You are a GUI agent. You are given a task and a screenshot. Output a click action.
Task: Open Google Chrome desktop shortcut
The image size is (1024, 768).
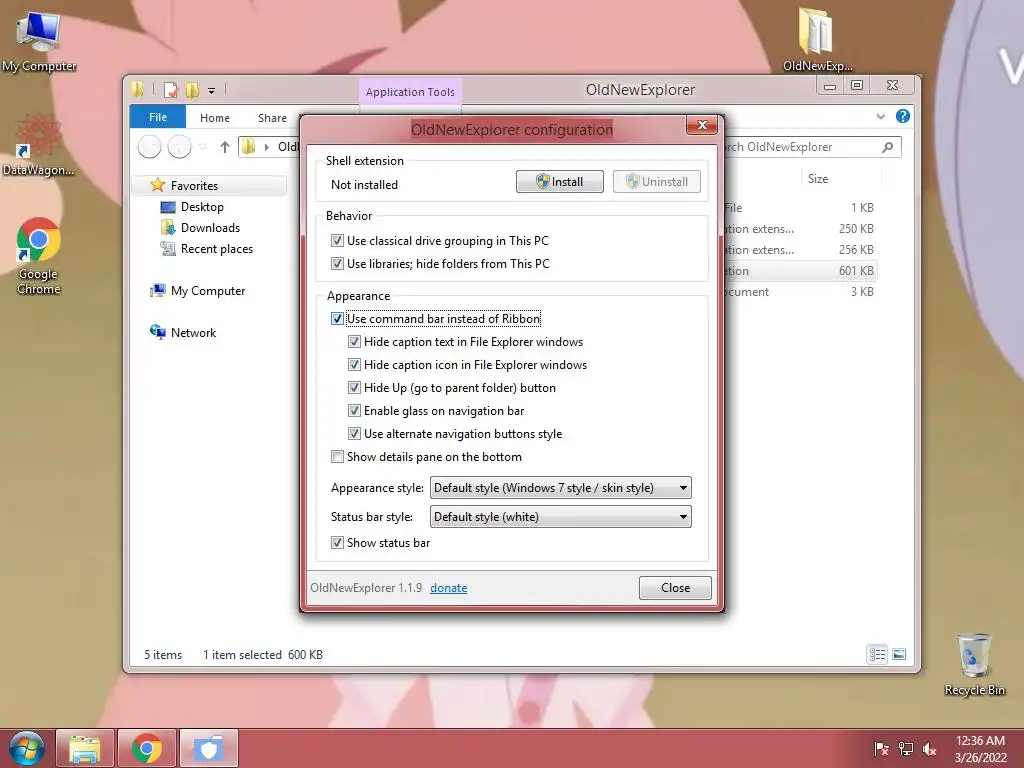39,256
